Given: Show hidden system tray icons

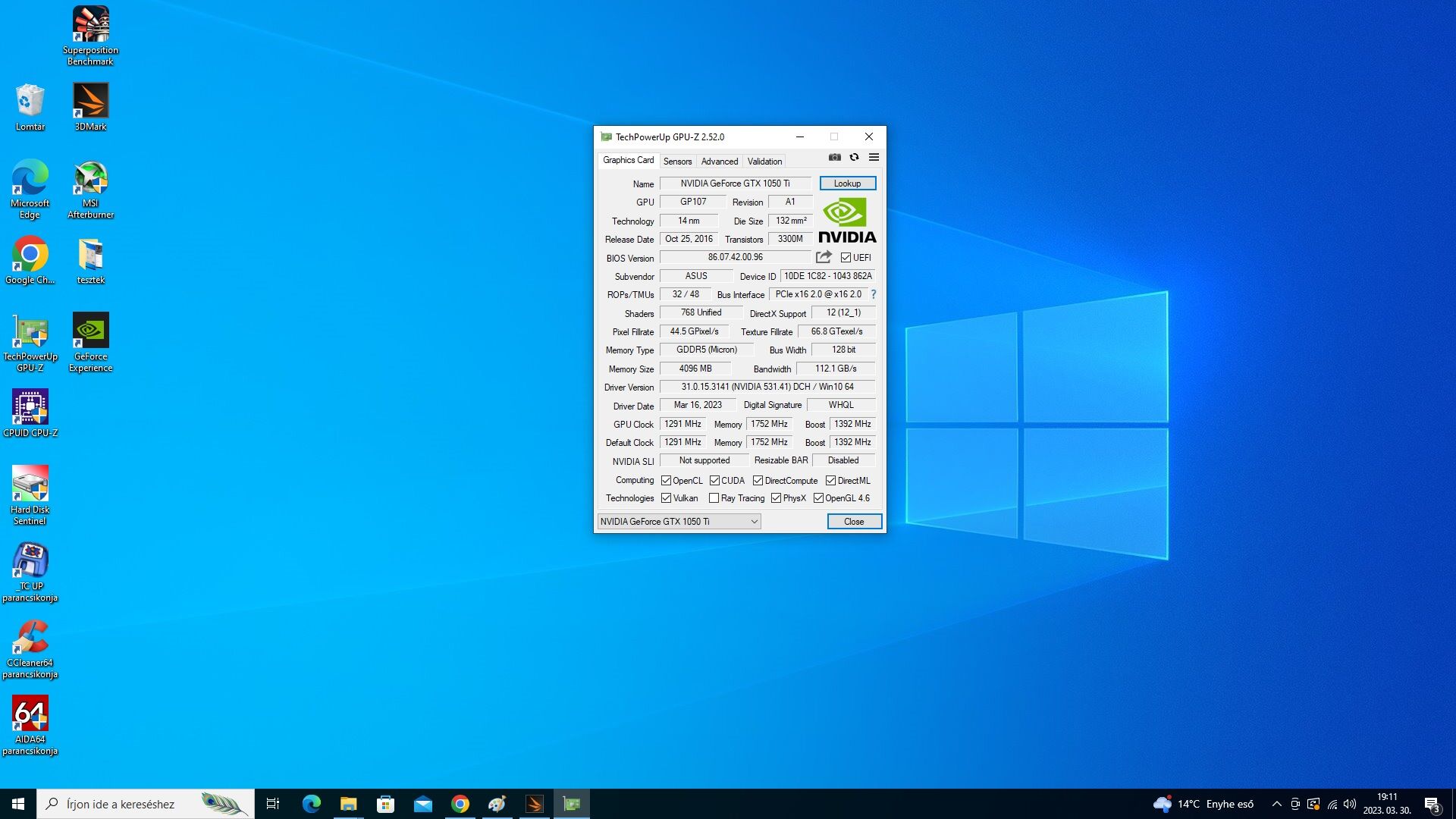Looking at the screenshot, I should (1276, 804).
